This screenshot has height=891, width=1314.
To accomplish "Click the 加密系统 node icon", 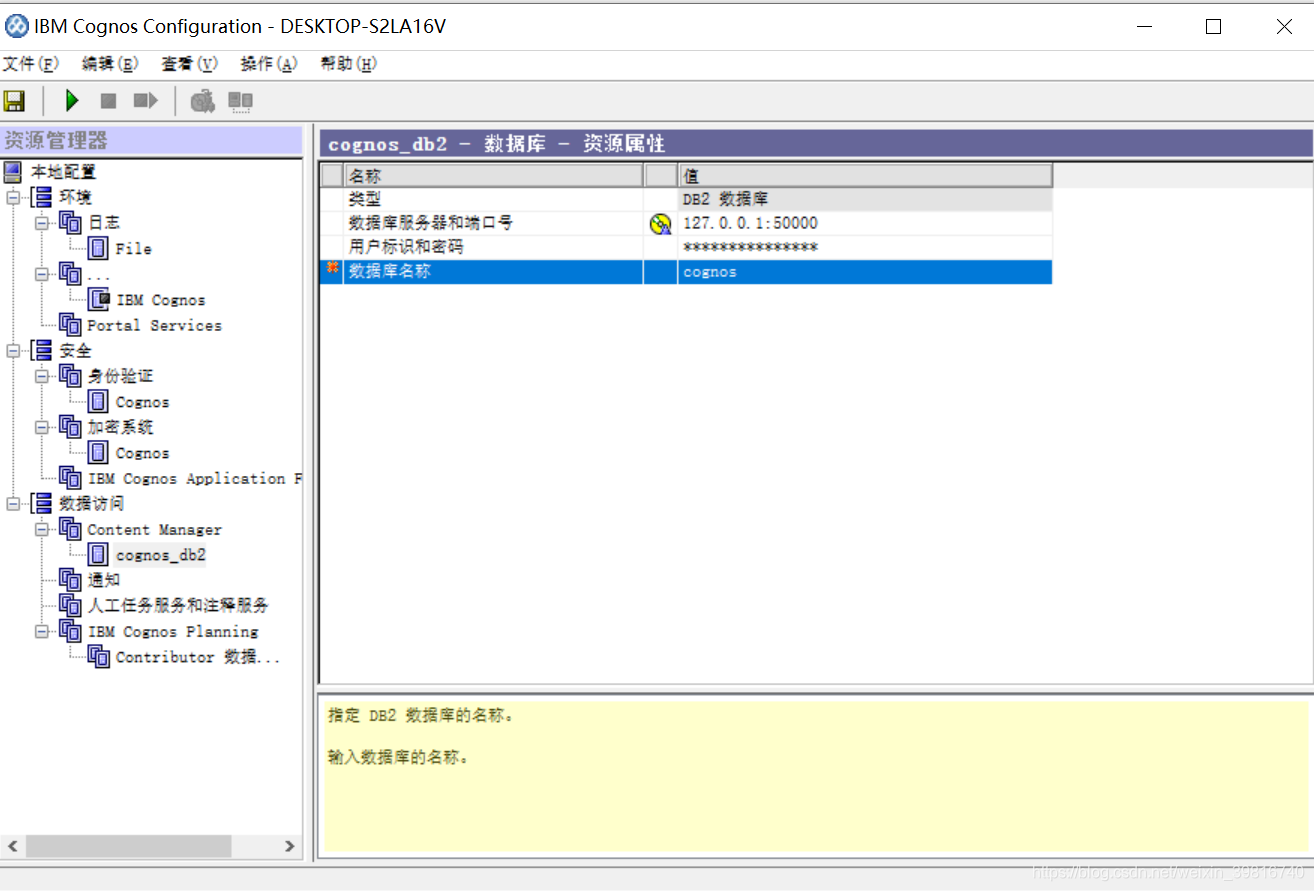I will click(70, 427).
